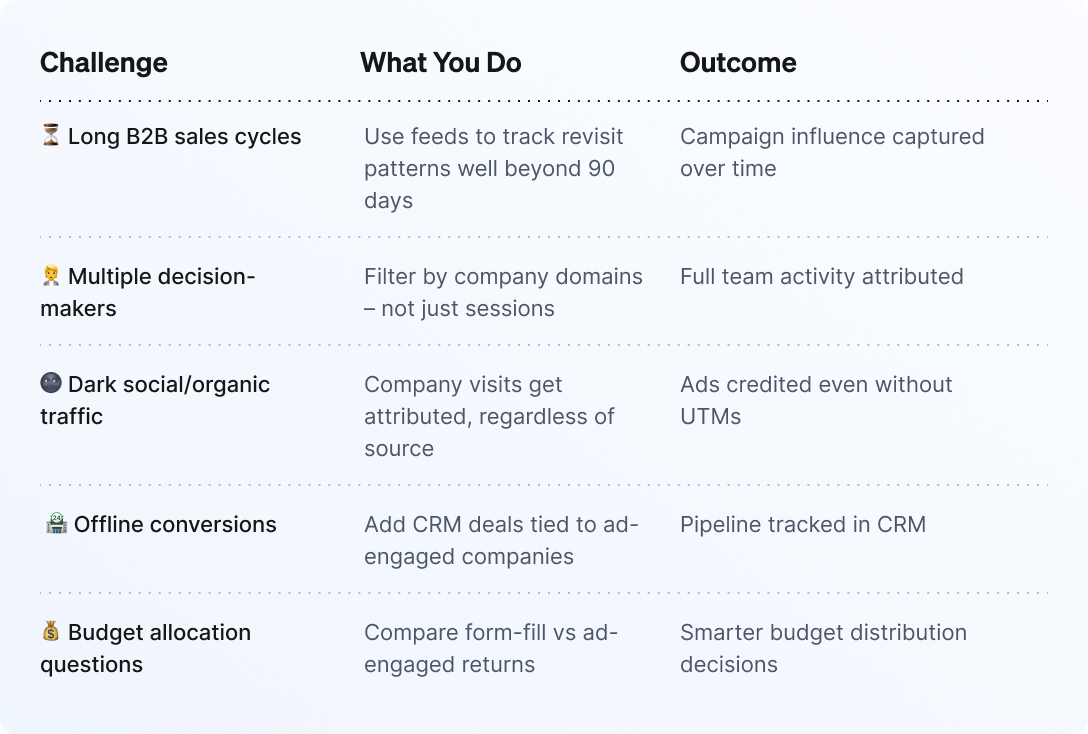Select the What You Do column header
This screenshot has height=734, width=1088.
coord(441,63)
